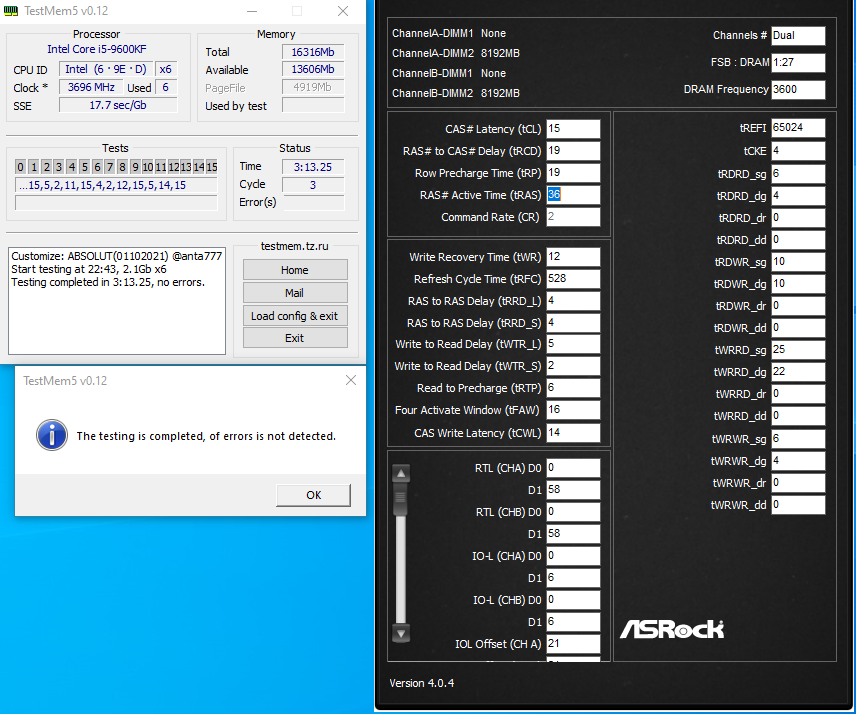856x714 pixels.
Task: Click the RAS# to CAS# Delay (tRCD) field
Action: click(x=573, y=151)
